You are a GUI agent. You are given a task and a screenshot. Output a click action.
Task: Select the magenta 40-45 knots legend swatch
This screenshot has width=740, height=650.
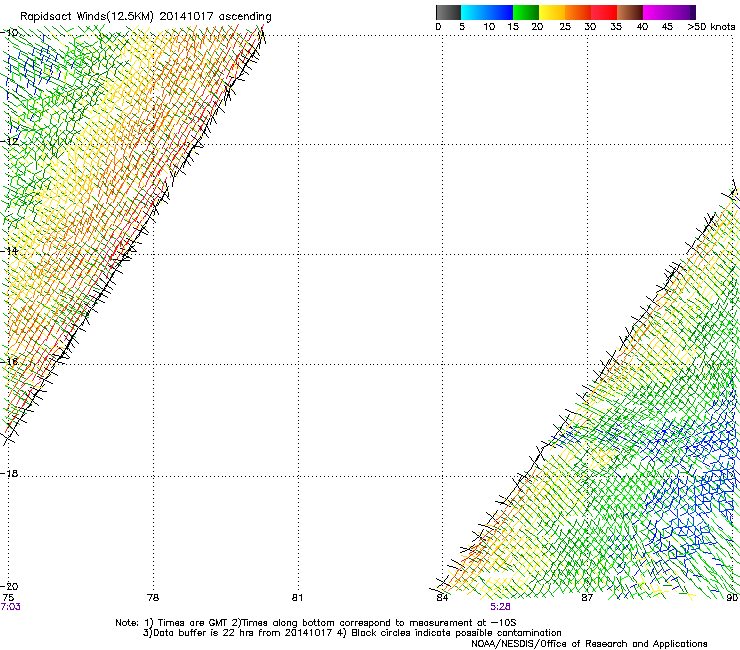click(656, 12)
